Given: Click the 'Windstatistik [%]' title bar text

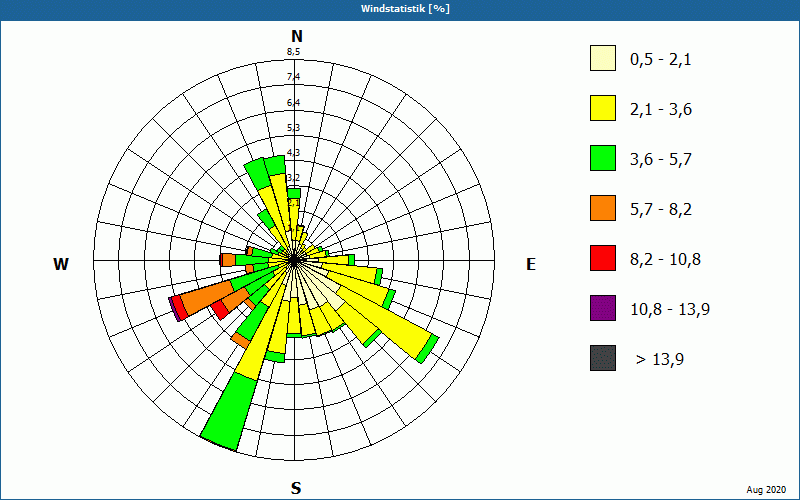Looking at the screenshot, I should (x=405, y=9).
